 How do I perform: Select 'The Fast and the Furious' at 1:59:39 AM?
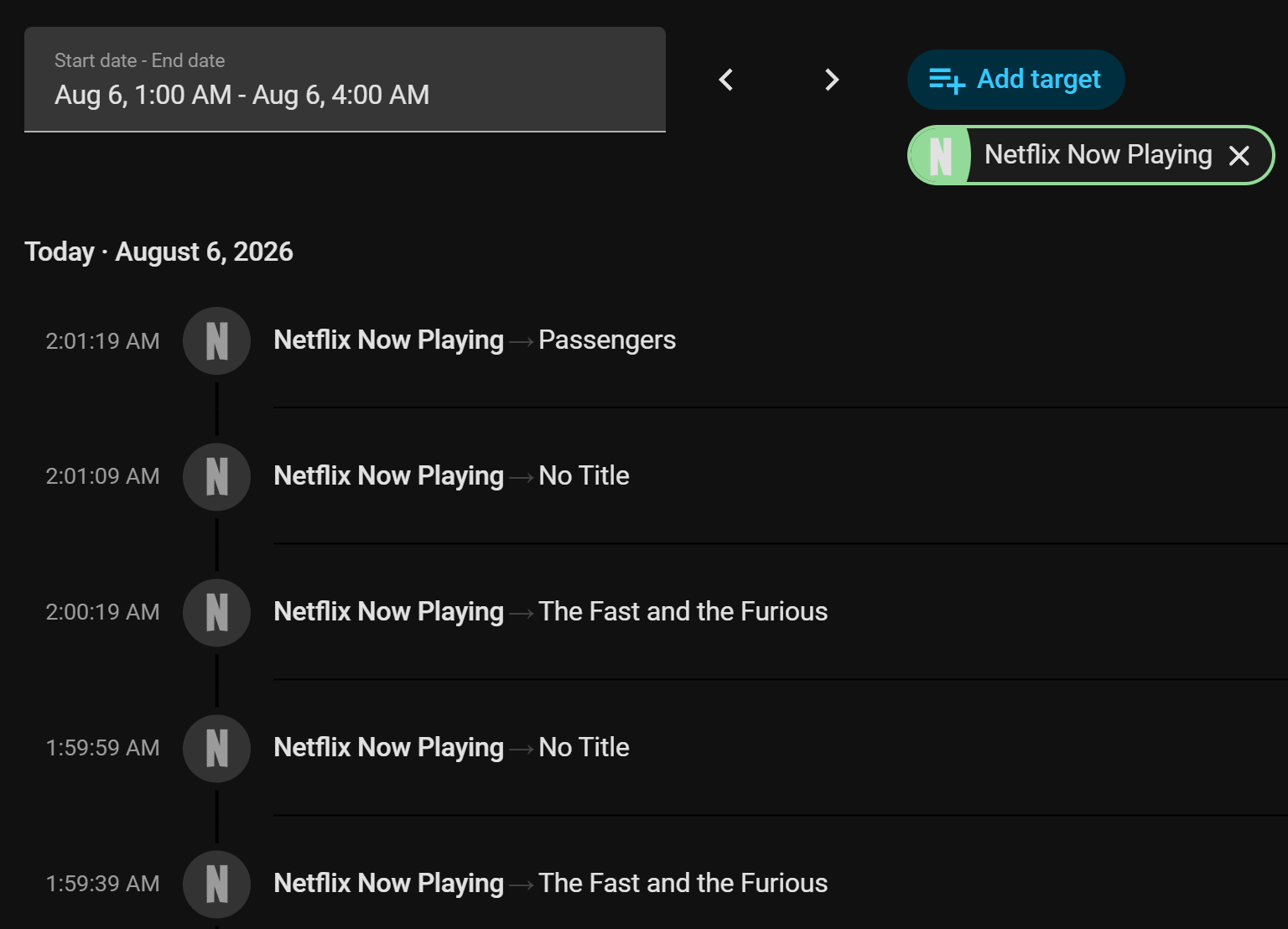click(x=683, y=884)
